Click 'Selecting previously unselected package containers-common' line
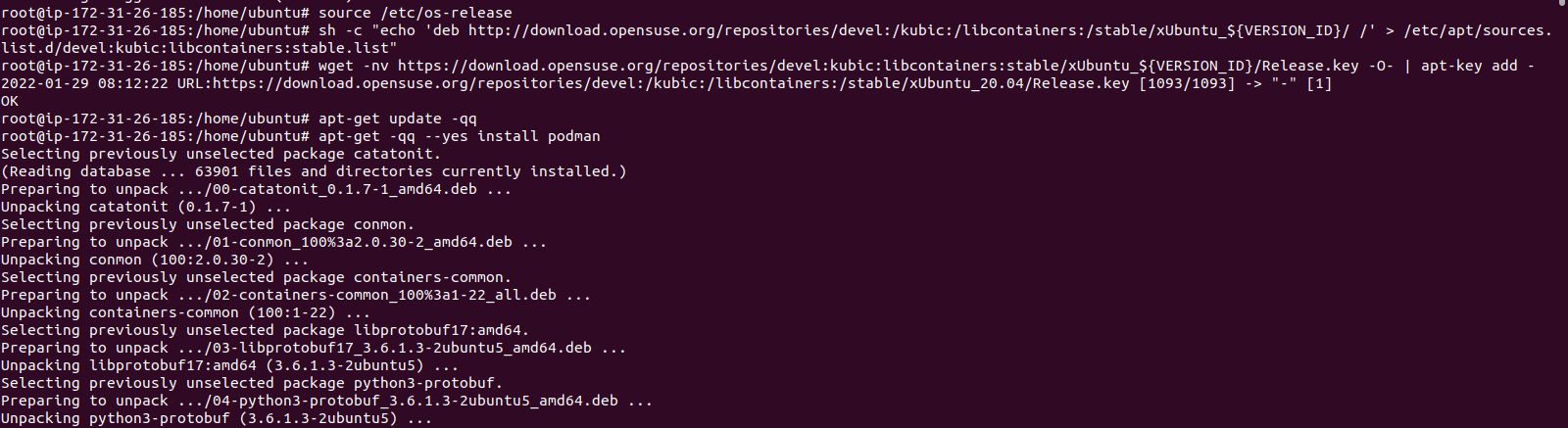Viewport: 1568px width, 428px height. tap(257, 277)
